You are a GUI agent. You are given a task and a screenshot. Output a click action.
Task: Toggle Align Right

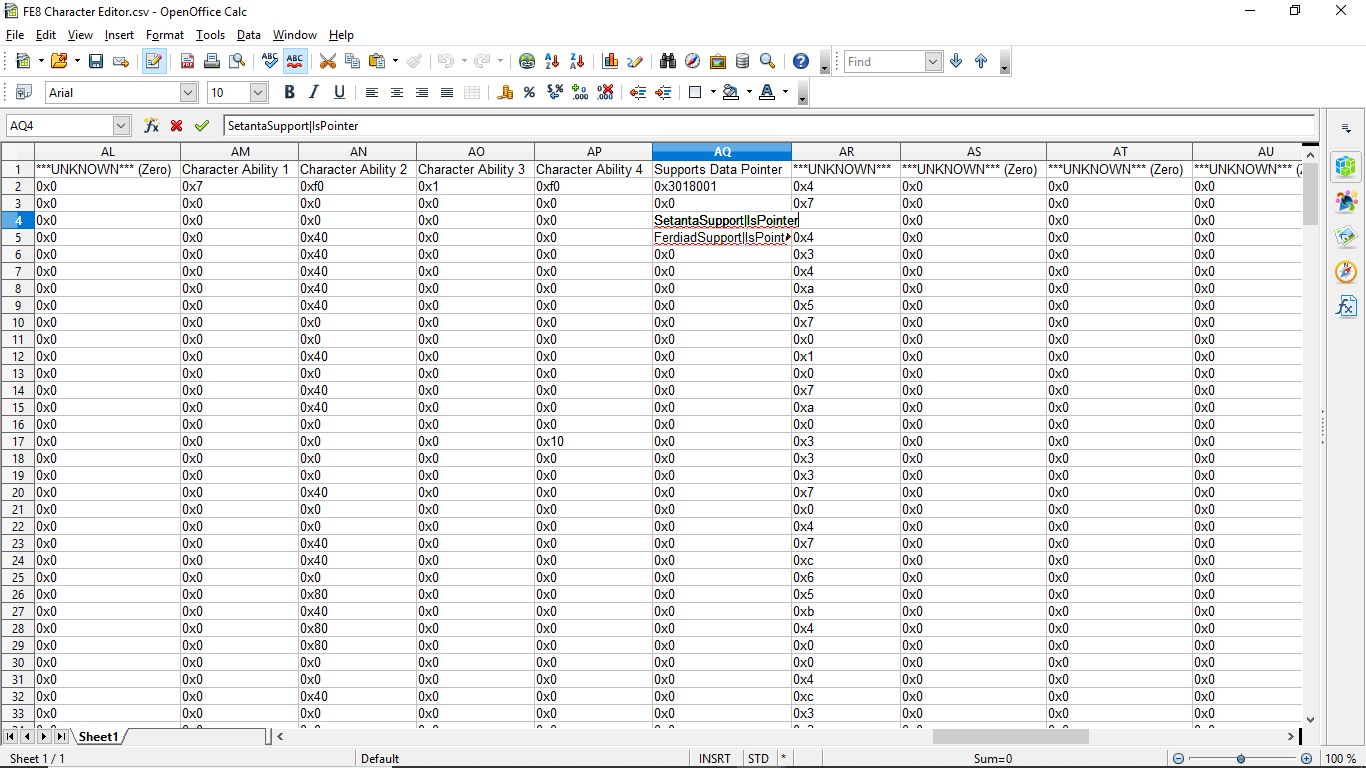click(x=422, y=93)
